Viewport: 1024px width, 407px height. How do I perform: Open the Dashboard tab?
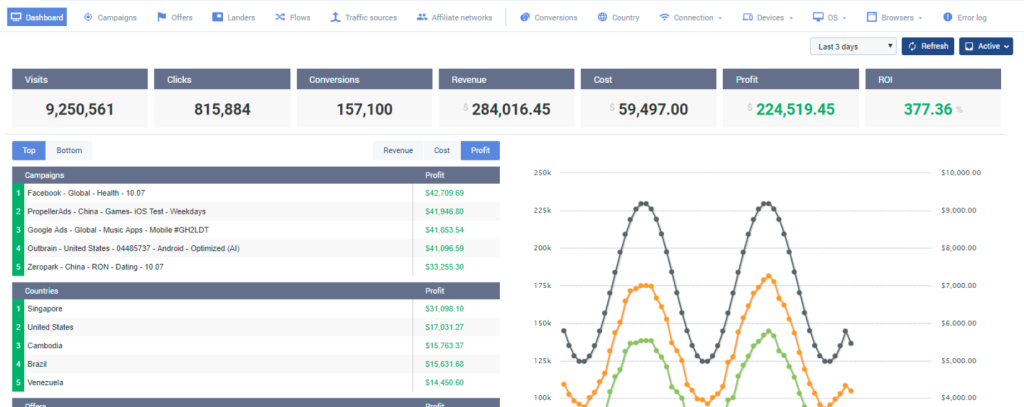point(37,17)
